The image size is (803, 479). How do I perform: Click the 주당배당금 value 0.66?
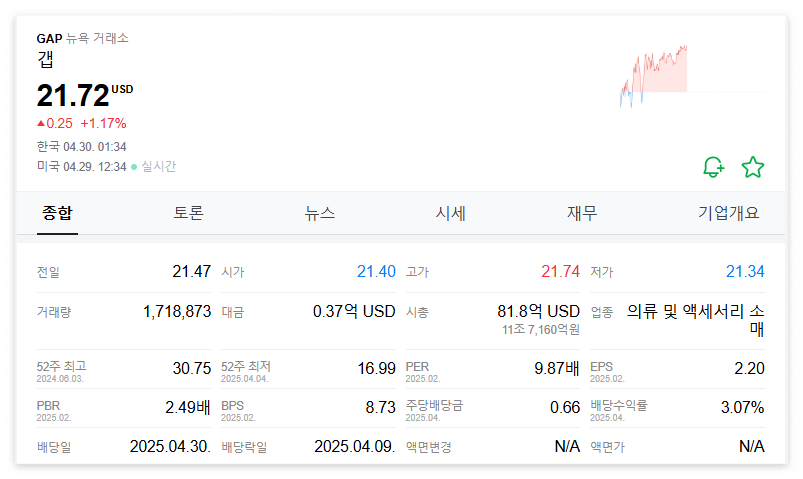[565, 407]
